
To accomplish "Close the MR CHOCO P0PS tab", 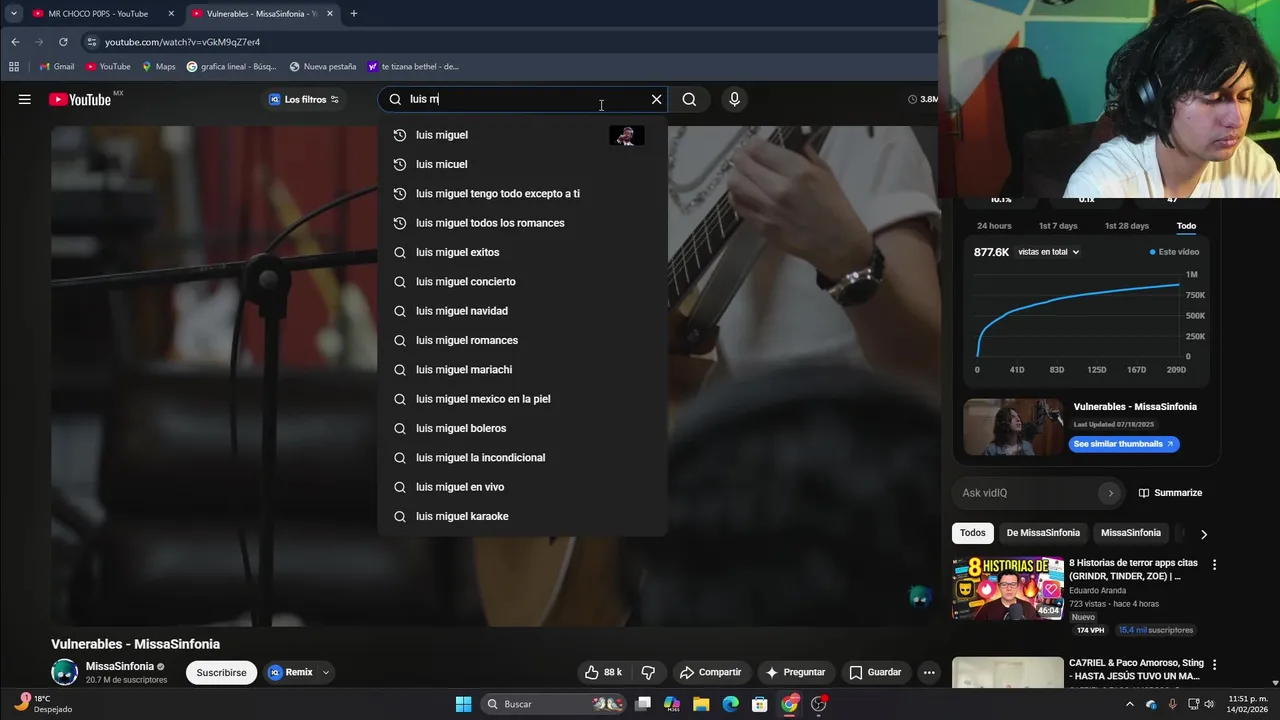I will click(171, 14).
